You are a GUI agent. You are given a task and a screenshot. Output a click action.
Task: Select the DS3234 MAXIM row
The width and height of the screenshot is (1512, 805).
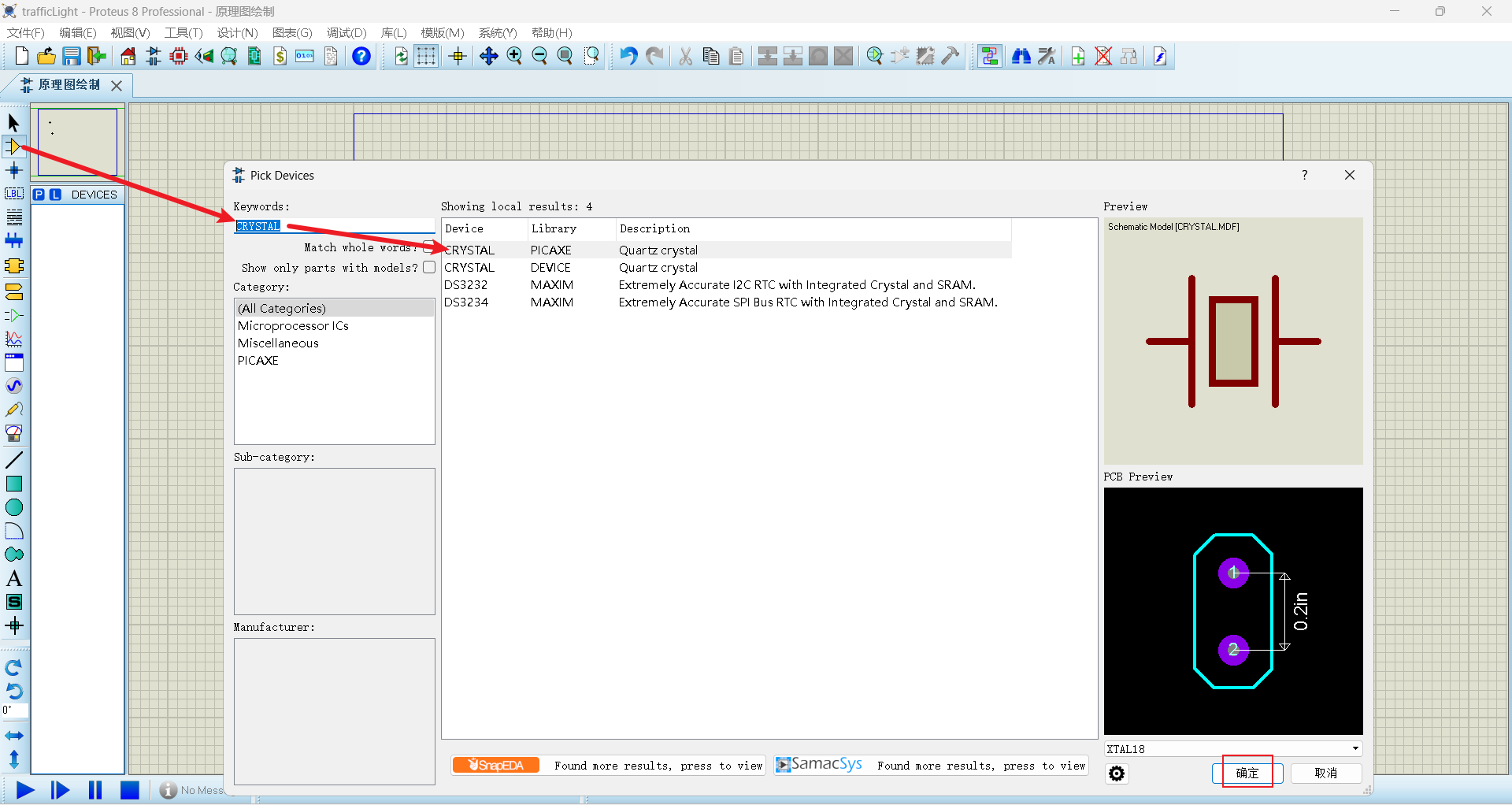tap(727, 302)
